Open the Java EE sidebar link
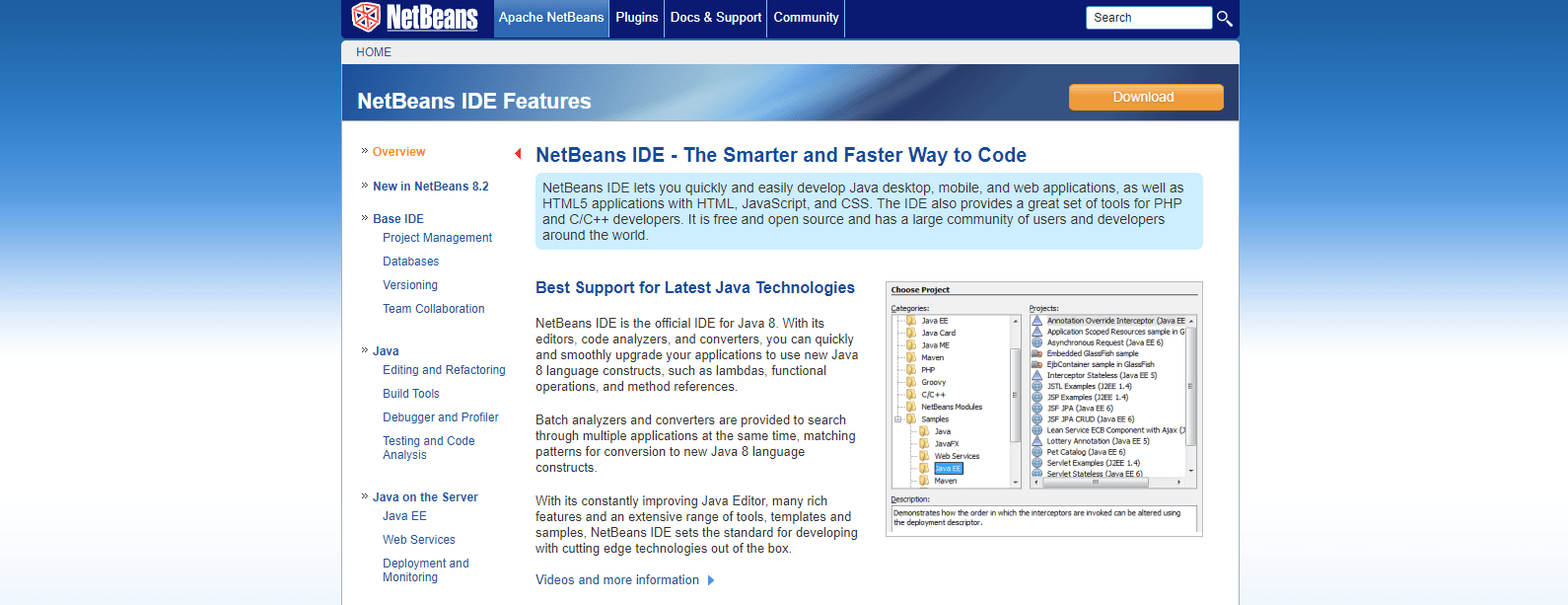 click(404, 516)
